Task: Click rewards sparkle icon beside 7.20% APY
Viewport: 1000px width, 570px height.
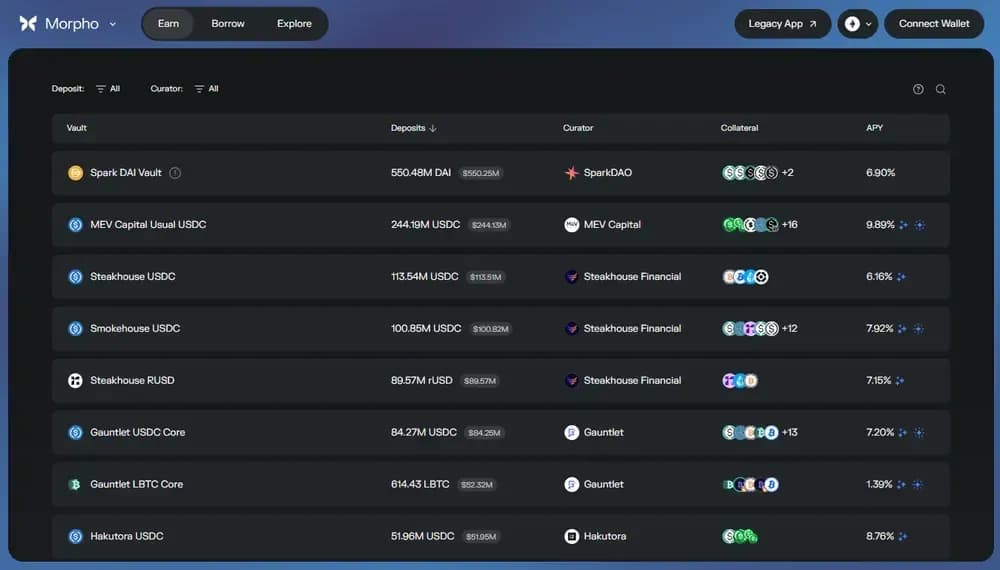Action: pos(902,433)
